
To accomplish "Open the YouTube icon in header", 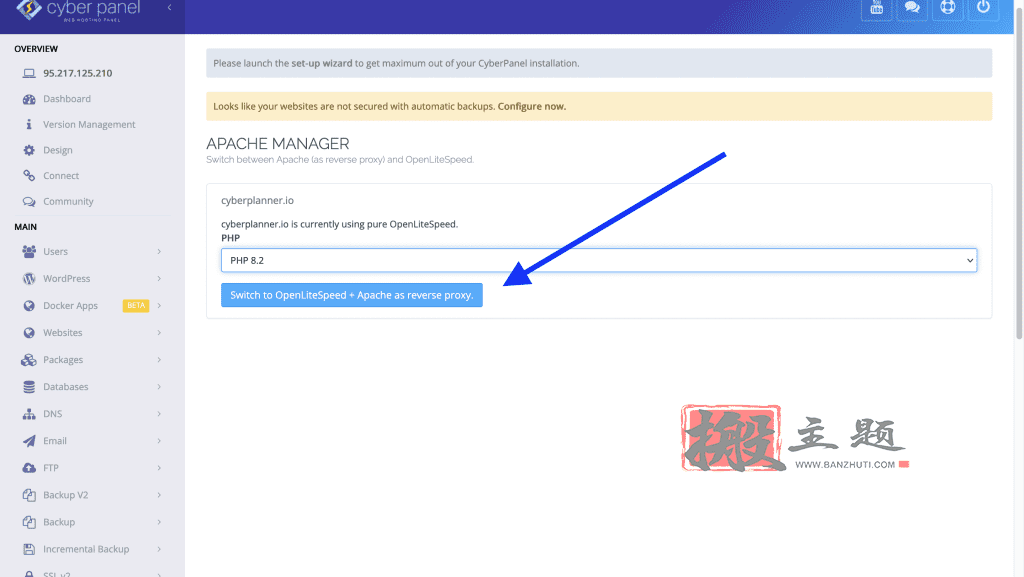I will [x=876, y=8].
